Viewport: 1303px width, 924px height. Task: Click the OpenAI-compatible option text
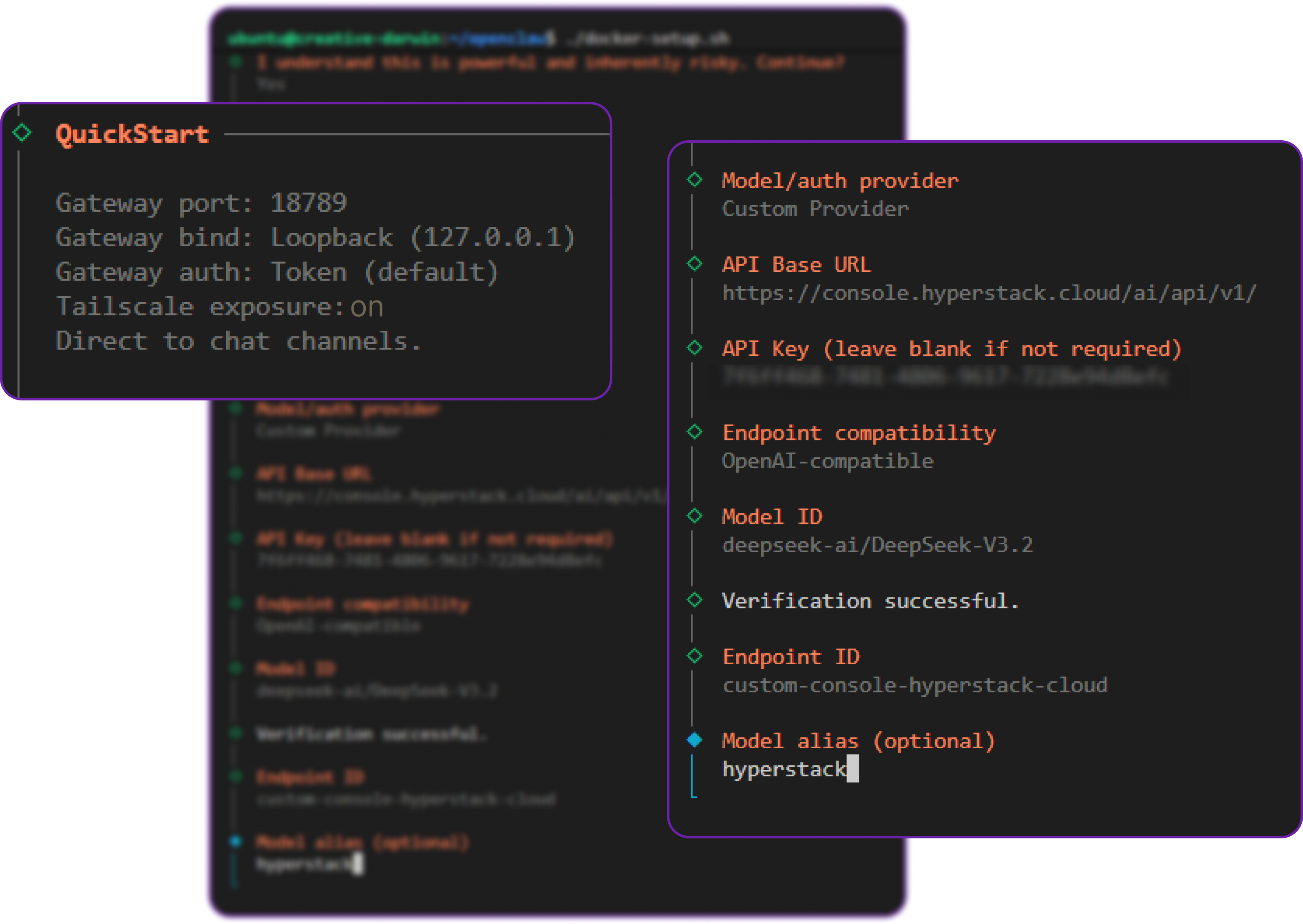828,461
